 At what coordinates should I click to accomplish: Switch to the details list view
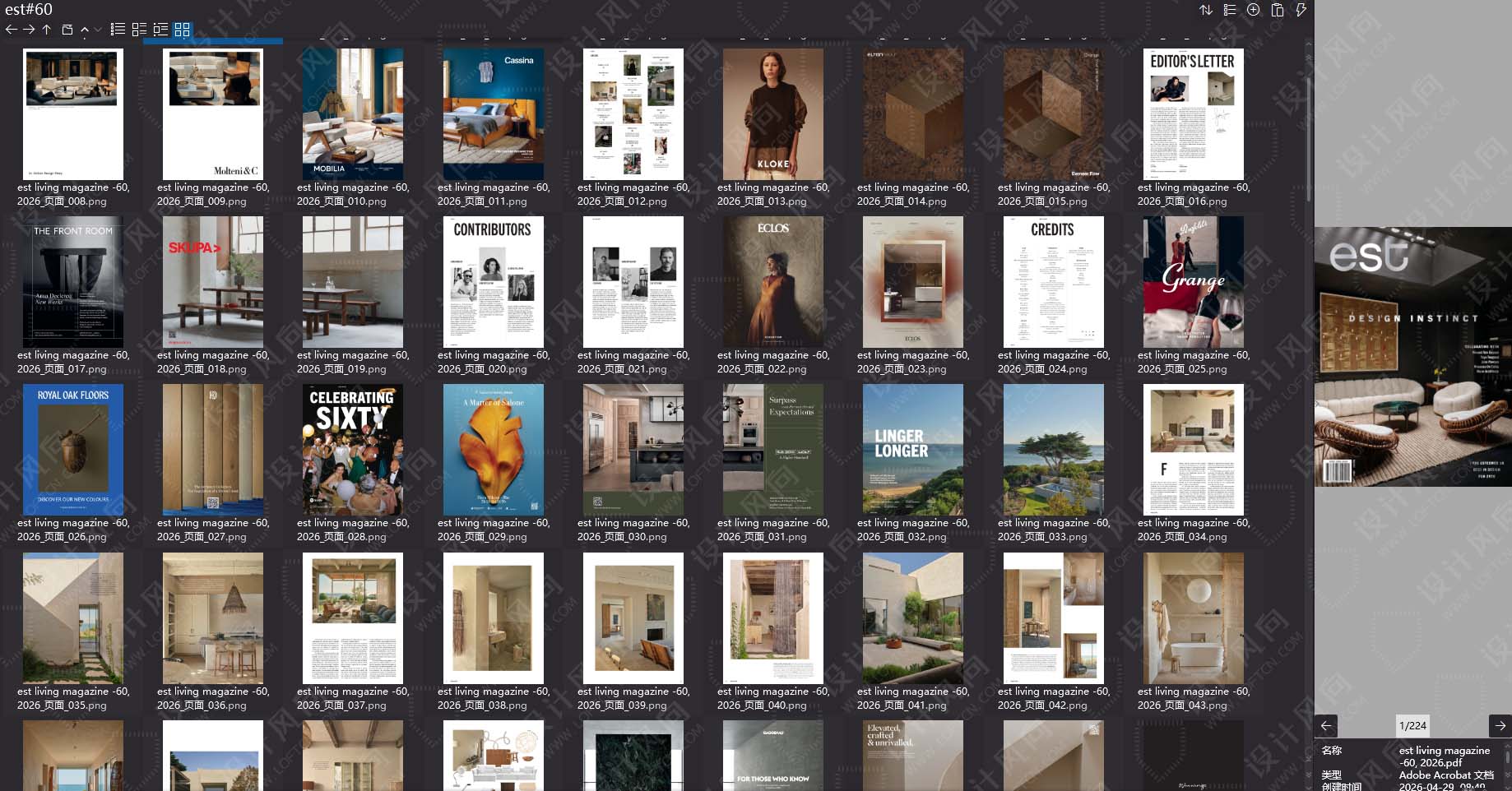(x=160, y=30)
